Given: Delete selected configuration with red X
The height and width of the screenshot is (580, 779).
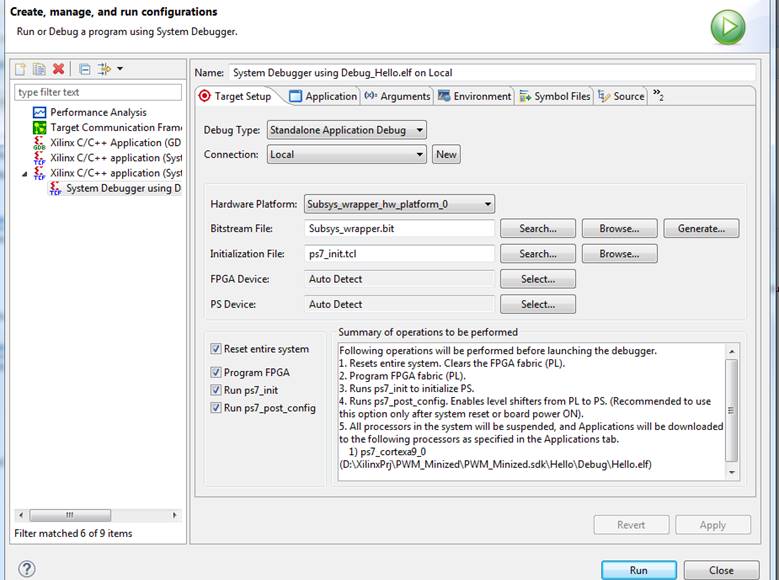Looking at the screenshot, I should point(59,69).
